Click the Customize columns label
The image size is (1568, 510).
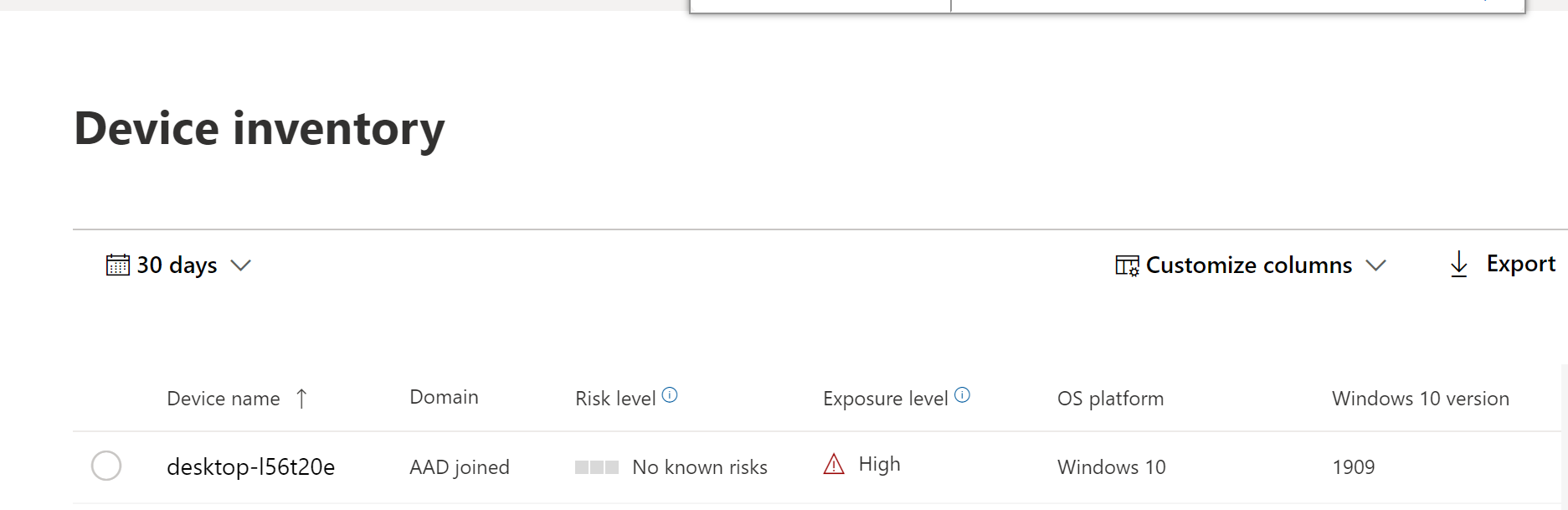pos(1249,265)
